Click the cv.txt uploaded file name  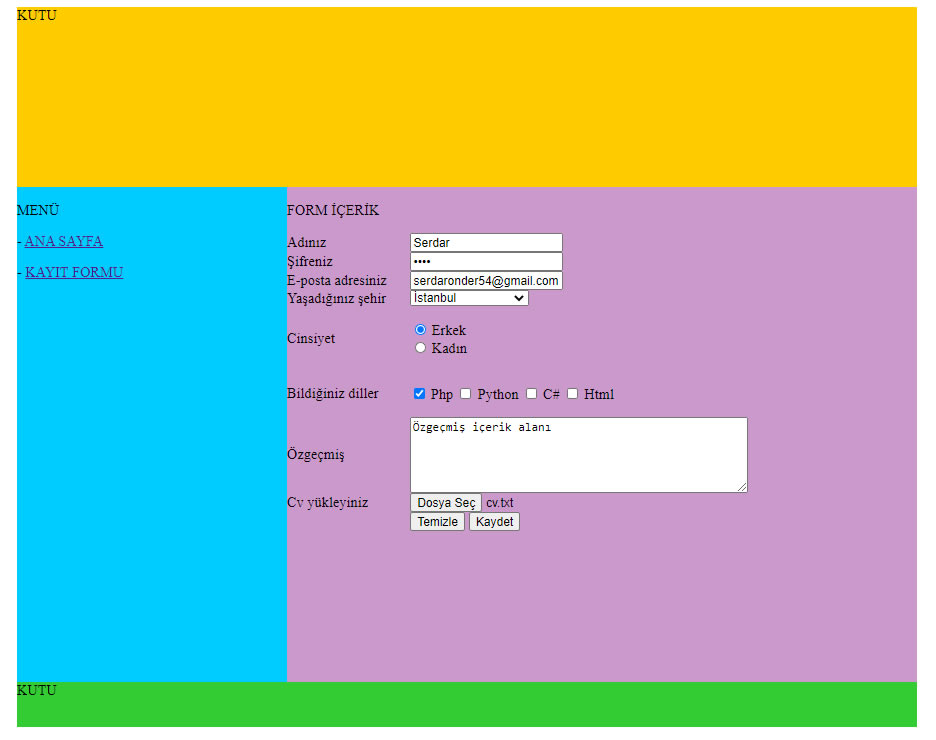click(500, 503)
